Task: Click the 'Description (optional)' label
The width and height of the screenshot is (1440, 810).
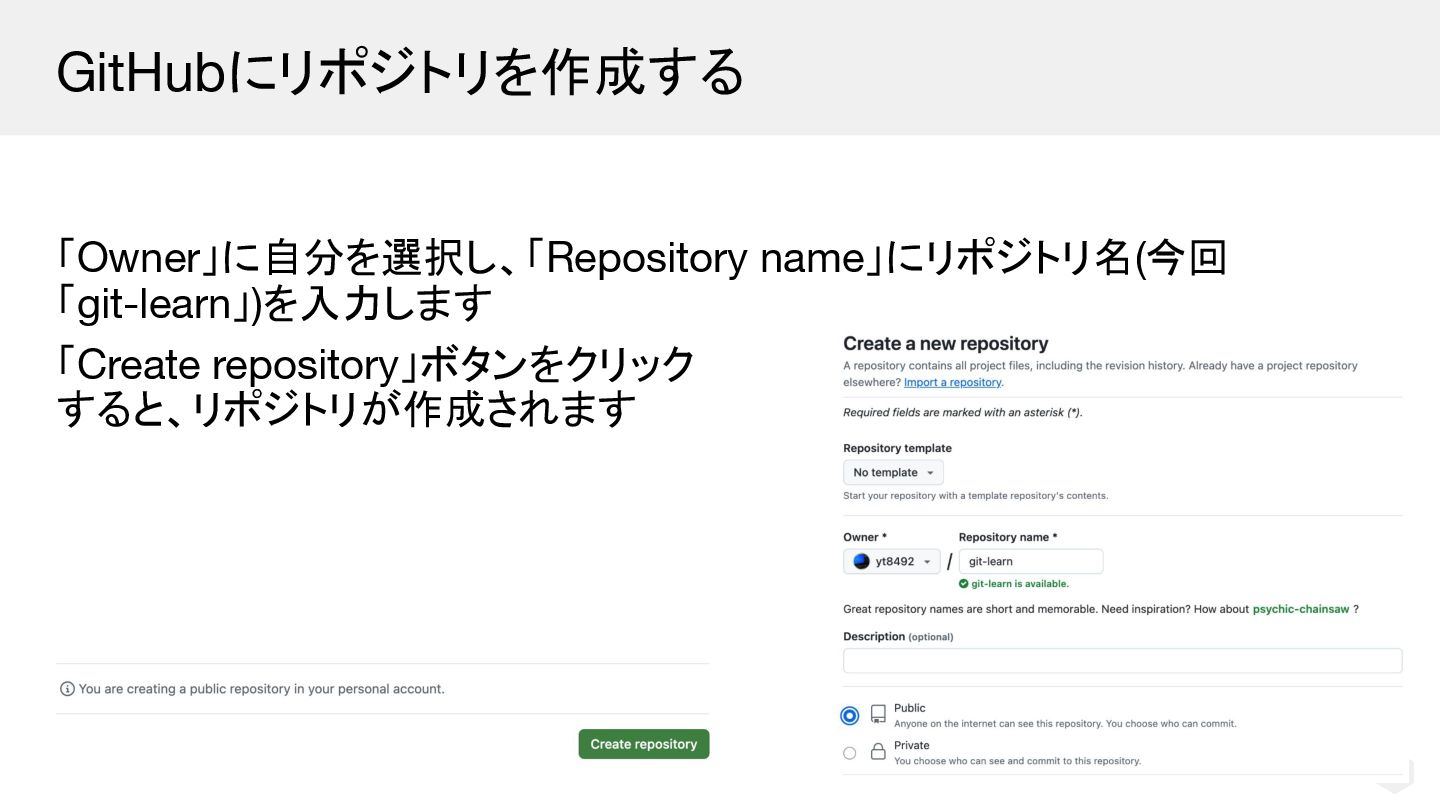Action: coord(898,637)
